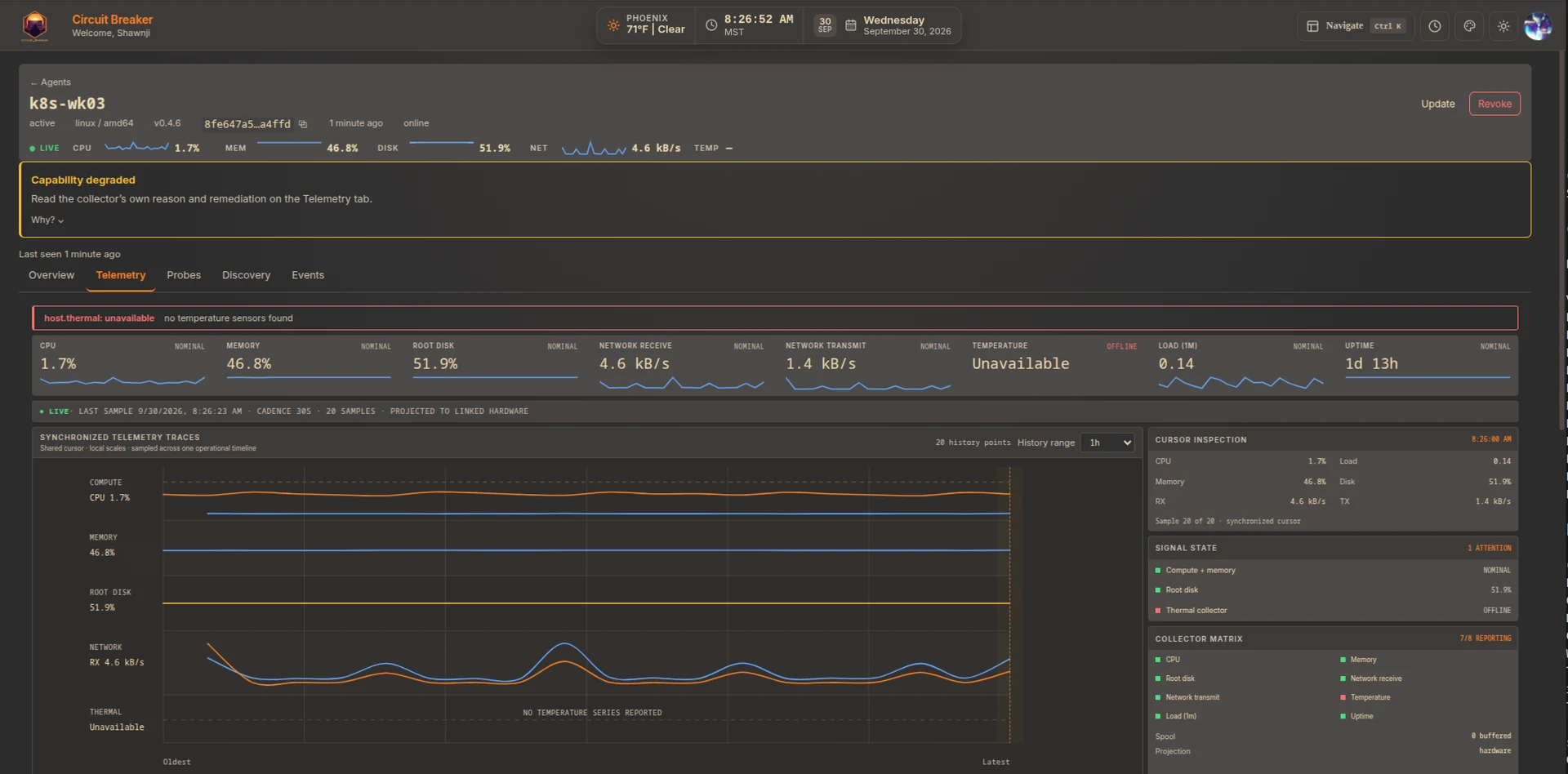Viewport: 1568px width, 774px height.
Task: Open the Discovery tab
Action: point(246,275)
